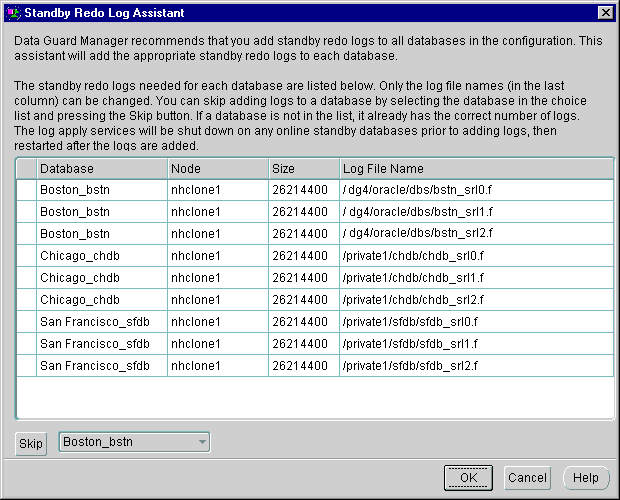Viewport: 620px width, 500px height.
Task: Edit log file name bstn_srl0.f
Action: (x=475, y=188)
